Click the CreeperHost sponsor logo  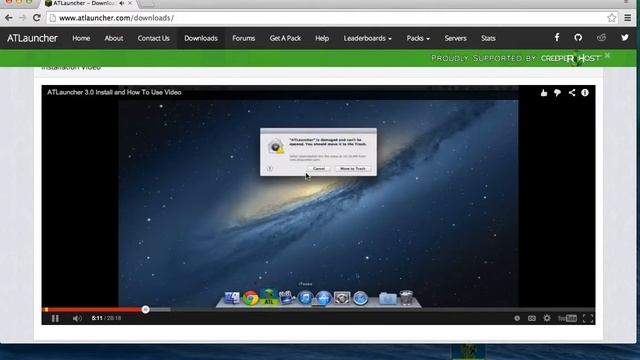(x=571, y=58)
